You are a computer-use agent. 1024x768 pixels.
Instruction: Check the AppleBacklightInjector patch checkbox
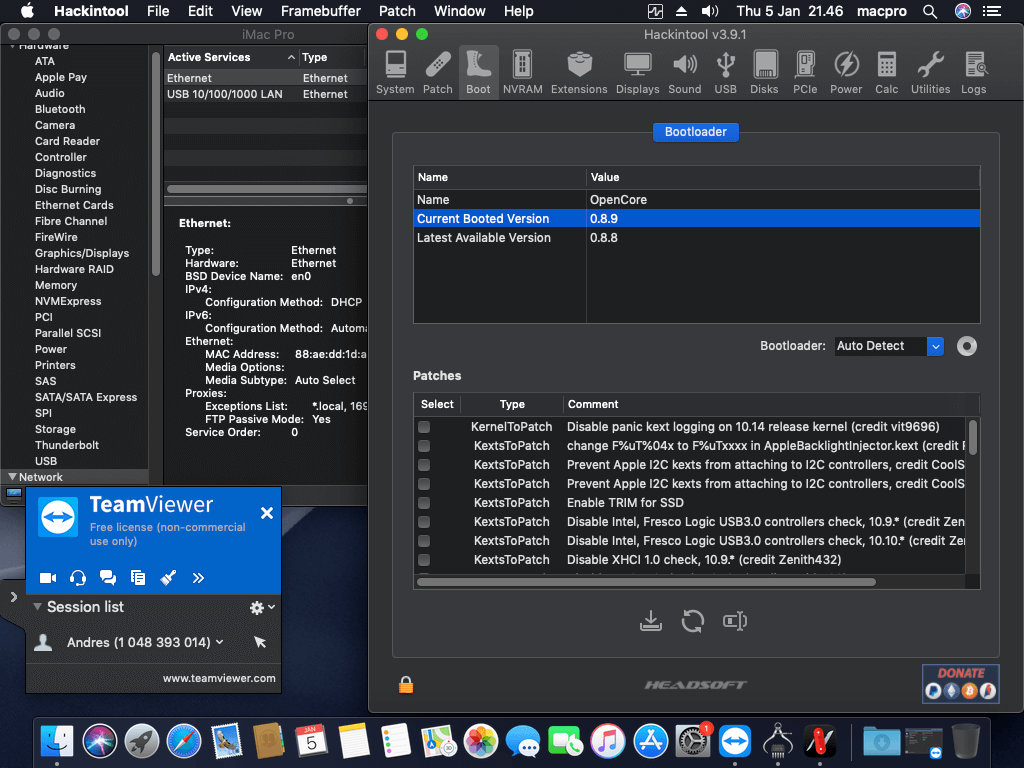424,446
